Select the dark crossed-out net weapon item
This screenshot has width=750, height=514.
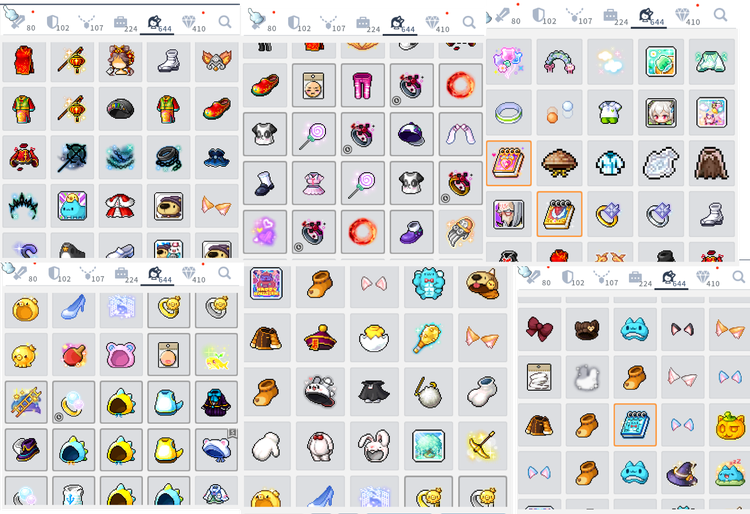72,157
